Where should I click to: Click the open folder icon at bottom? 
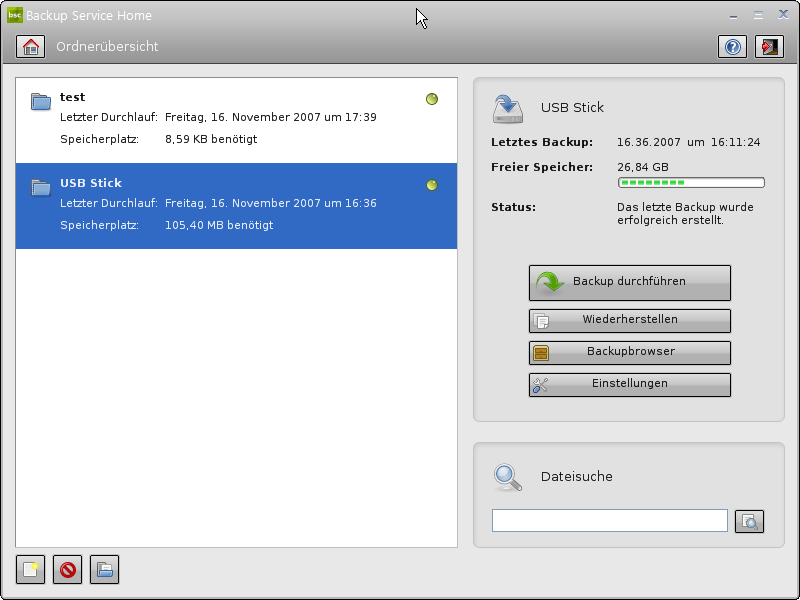coord(105,570)
